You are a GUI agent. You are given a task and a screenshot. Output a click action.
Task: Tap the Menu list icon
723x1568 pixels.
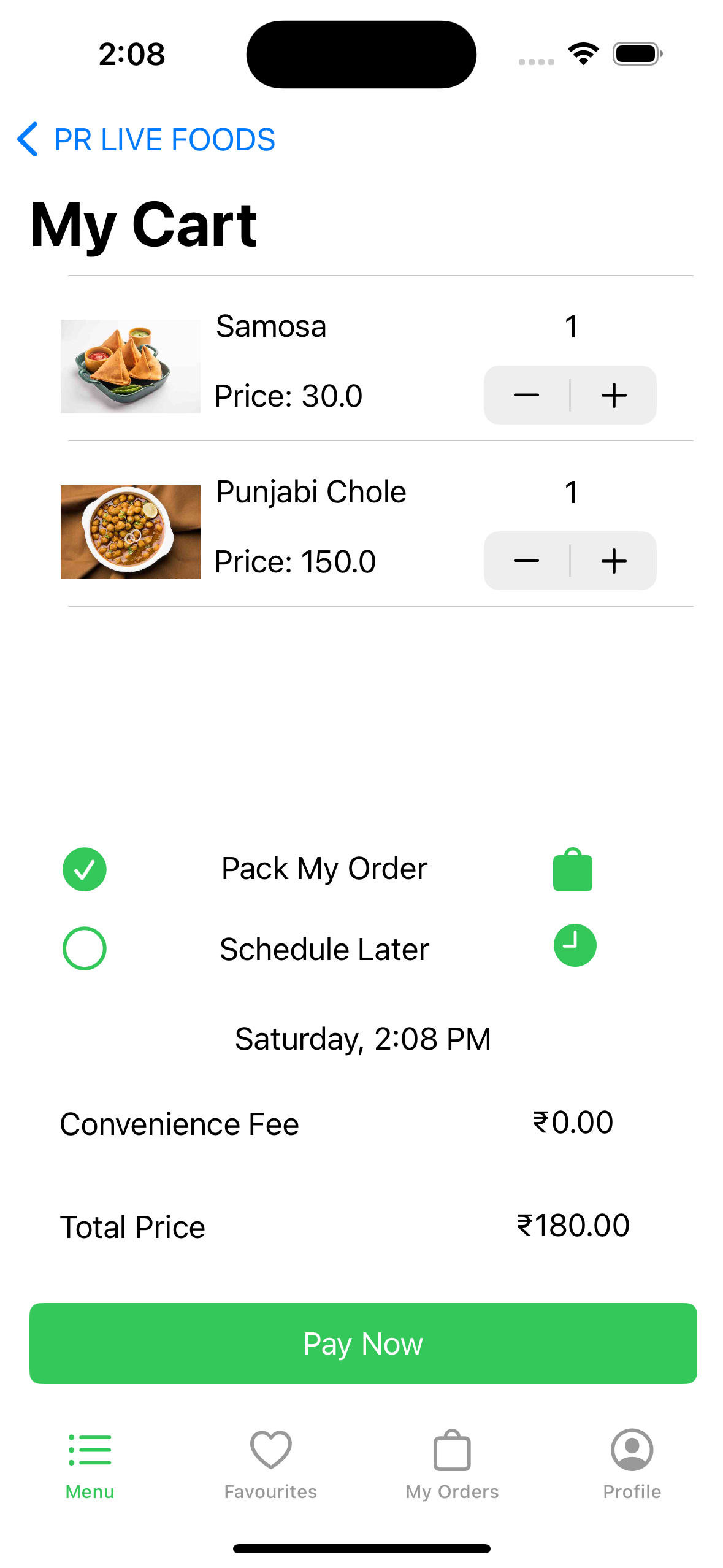(90, 1450)
